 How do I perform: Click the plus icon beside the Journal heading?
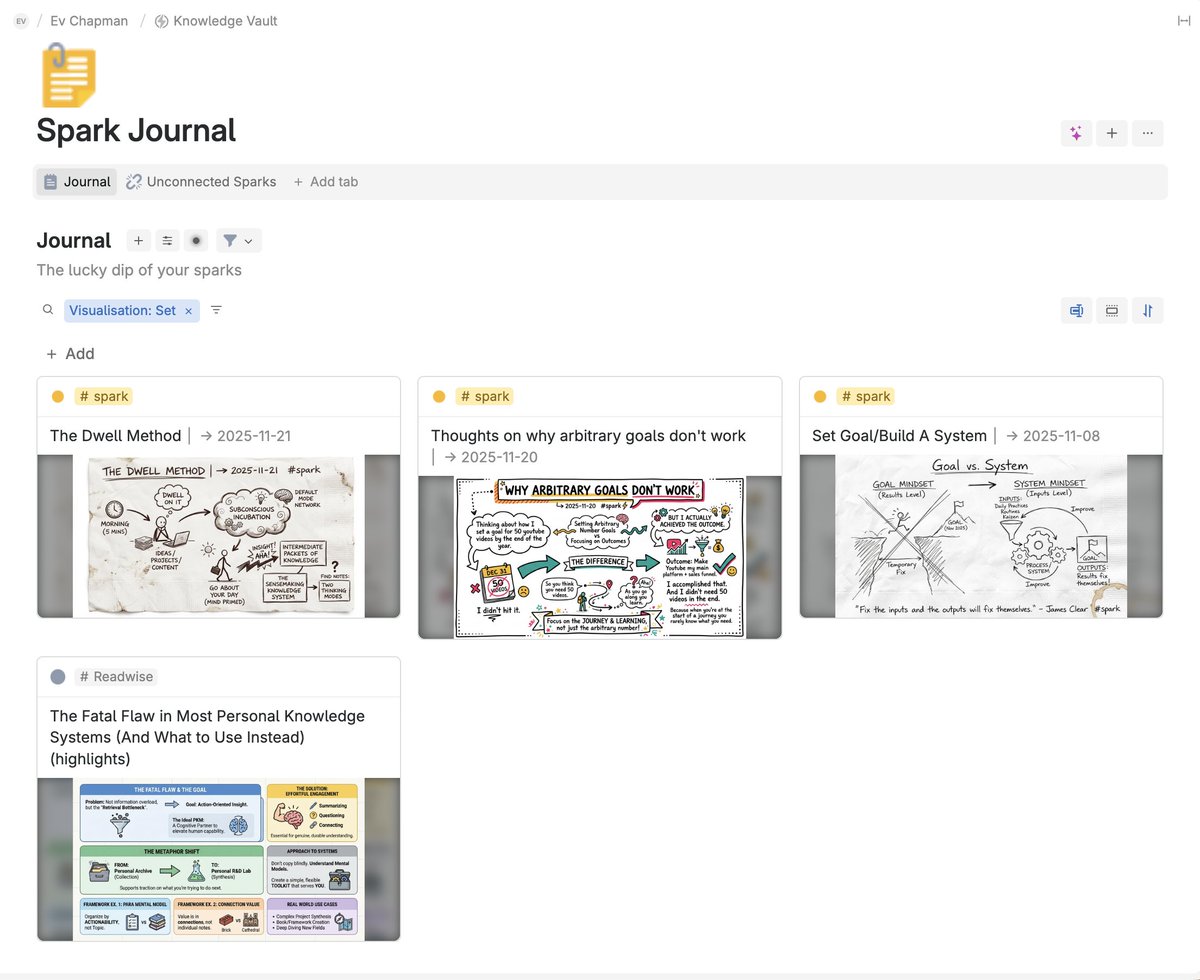(138, 240)
